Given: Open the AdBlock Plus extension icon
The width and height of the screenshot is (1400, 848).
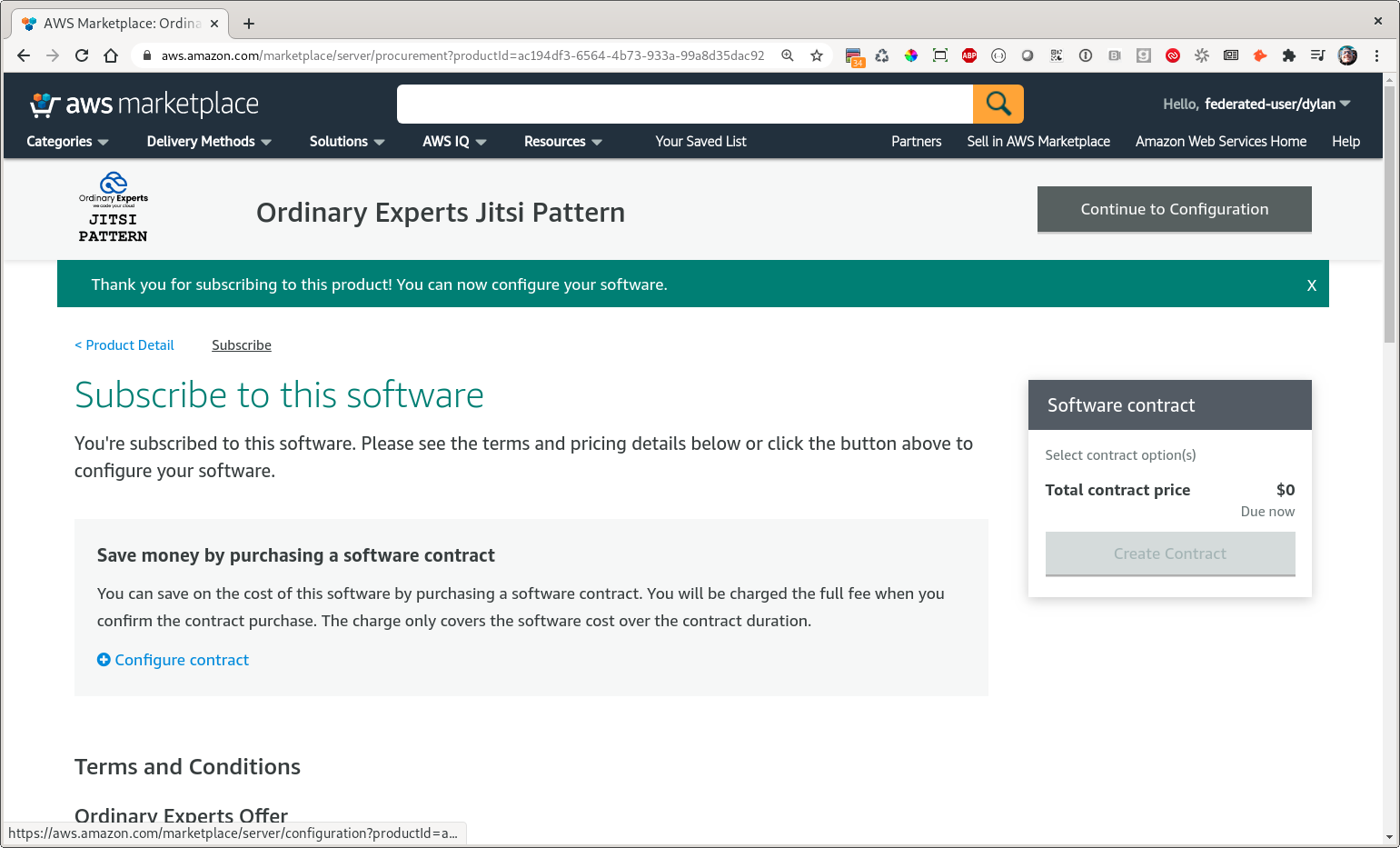Looking at the screenshot, I should point(969,55).
